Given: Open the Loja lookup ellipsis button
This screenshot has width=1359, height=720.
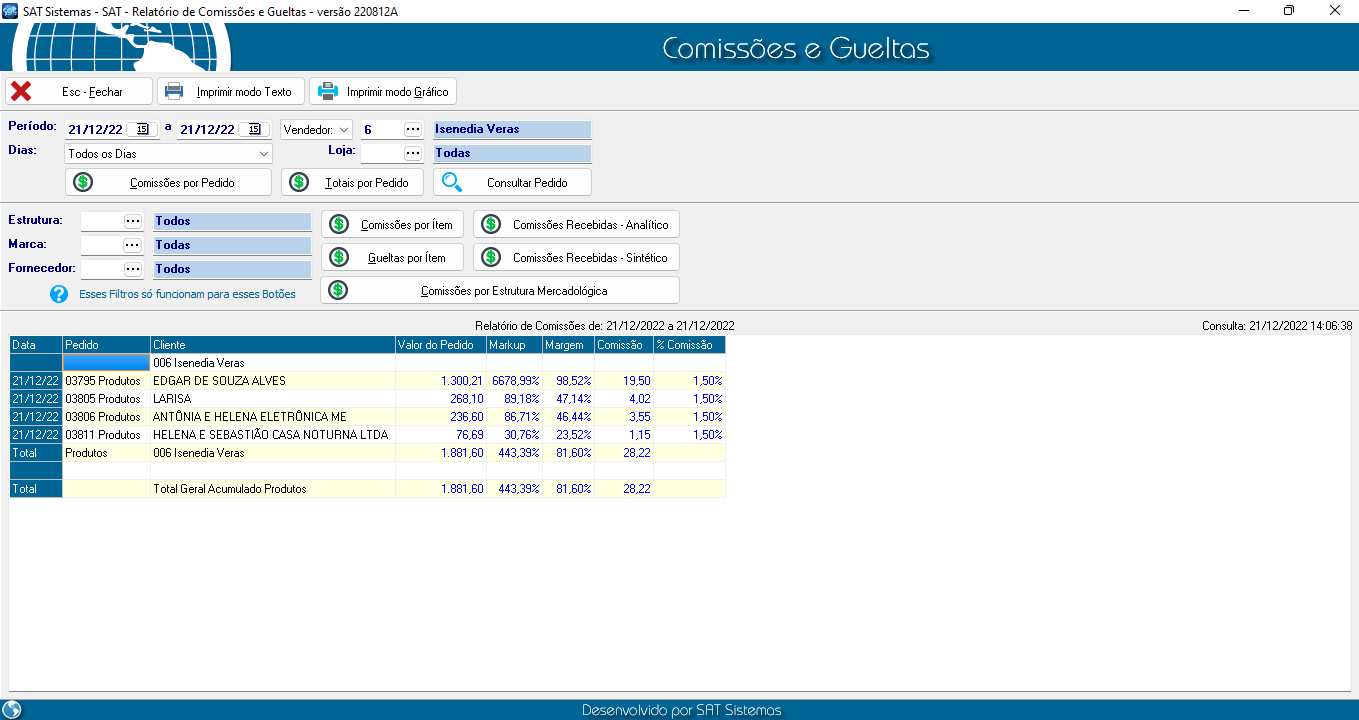Looking at the screenshot, I should (x=413, y=153).
